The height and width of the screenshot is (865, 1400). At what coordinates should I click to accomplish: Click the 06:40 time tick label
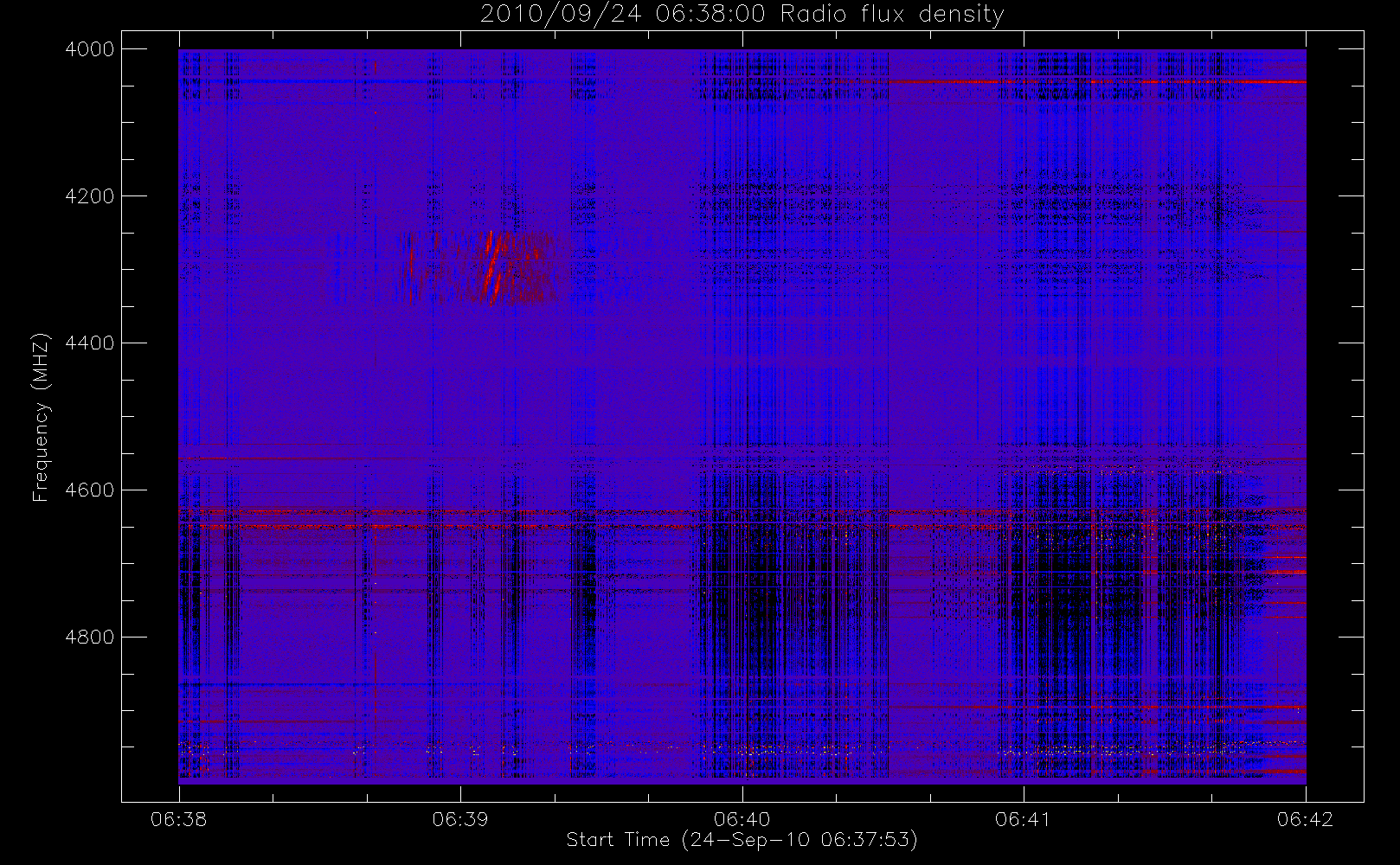click(x=742, y=819)
